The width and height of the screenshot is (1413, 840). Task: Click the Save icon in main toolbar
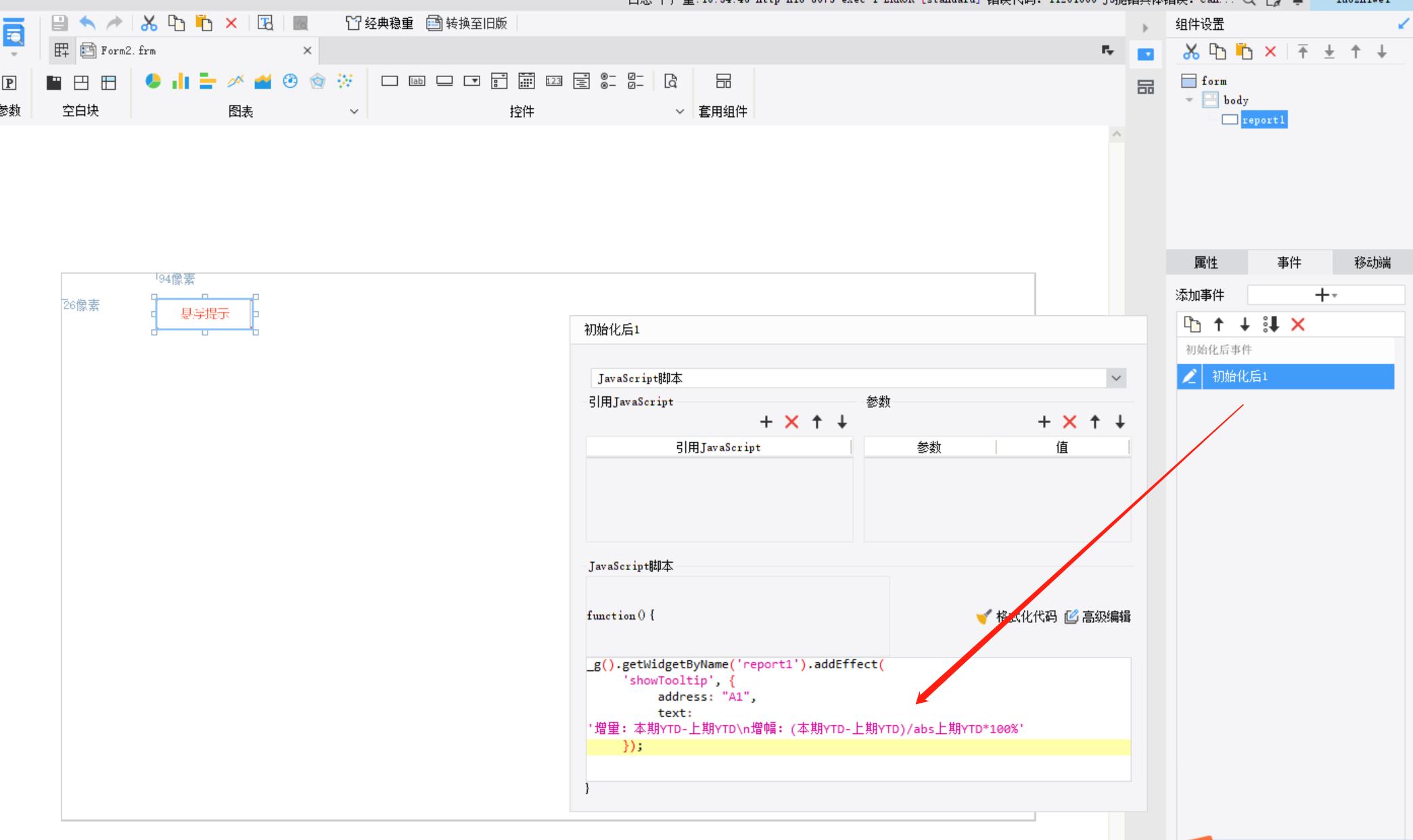tap(60, 23)
